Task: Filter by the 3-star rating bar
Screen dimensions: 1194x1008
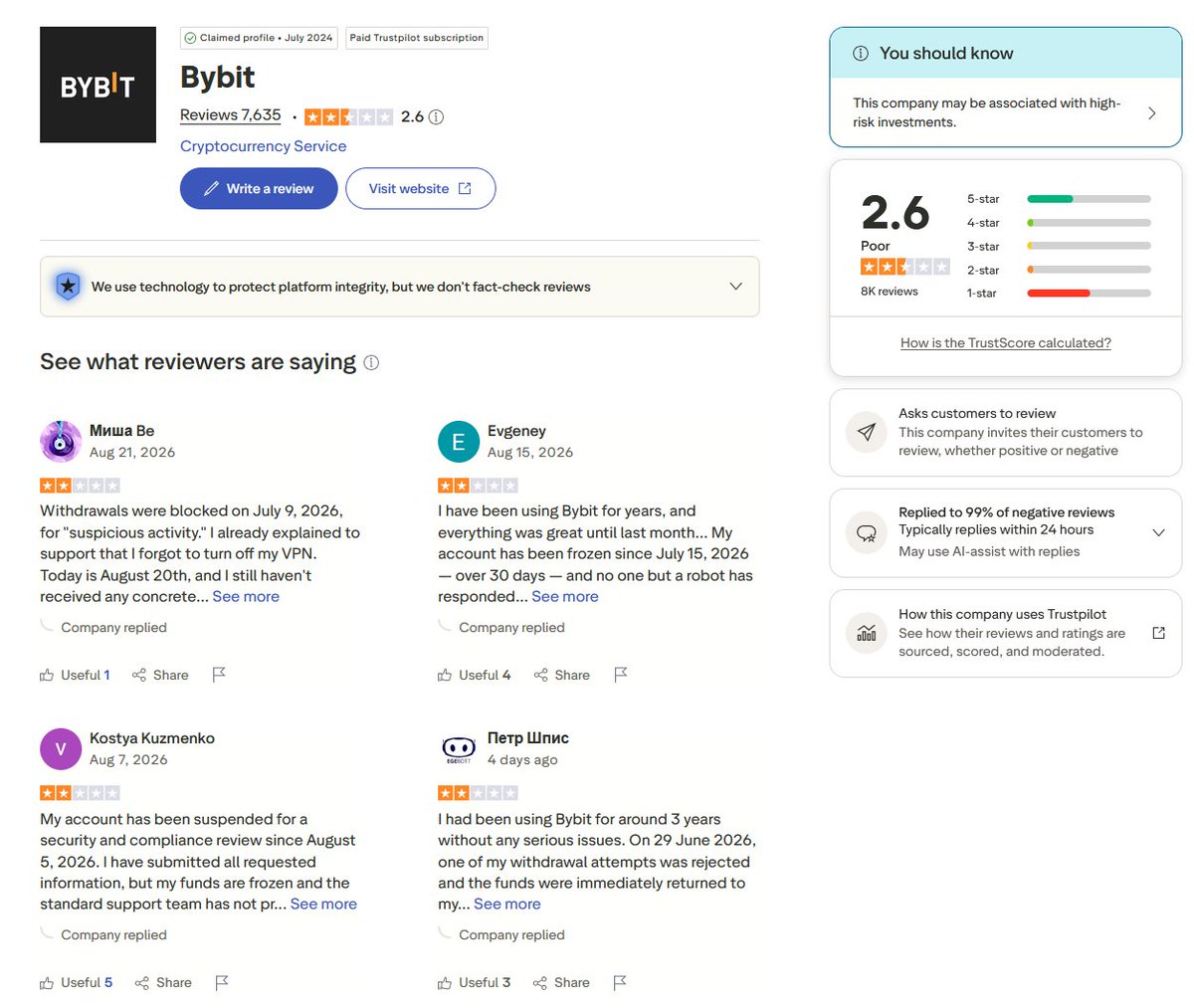Action: (x=1059, y=246)
